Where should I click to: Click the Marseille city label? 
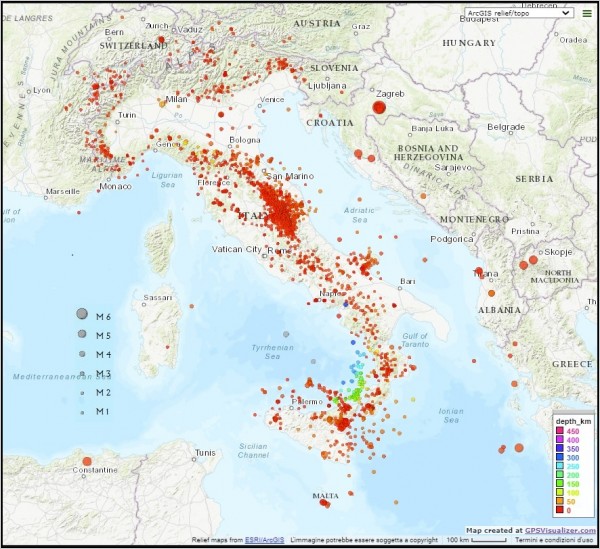[63, 191]
